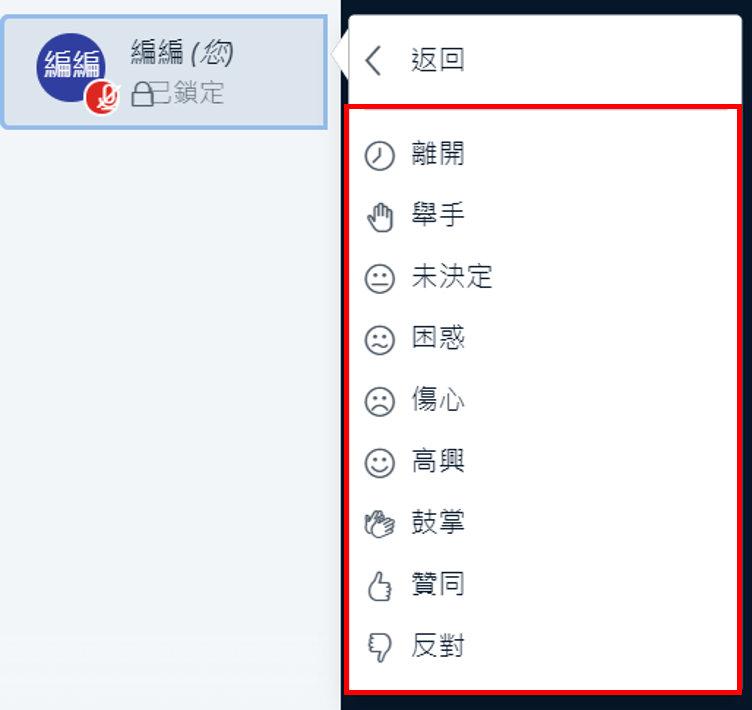Select the 傷心 status text
Viewport: 752px width, 710px height.
[438, 399]
